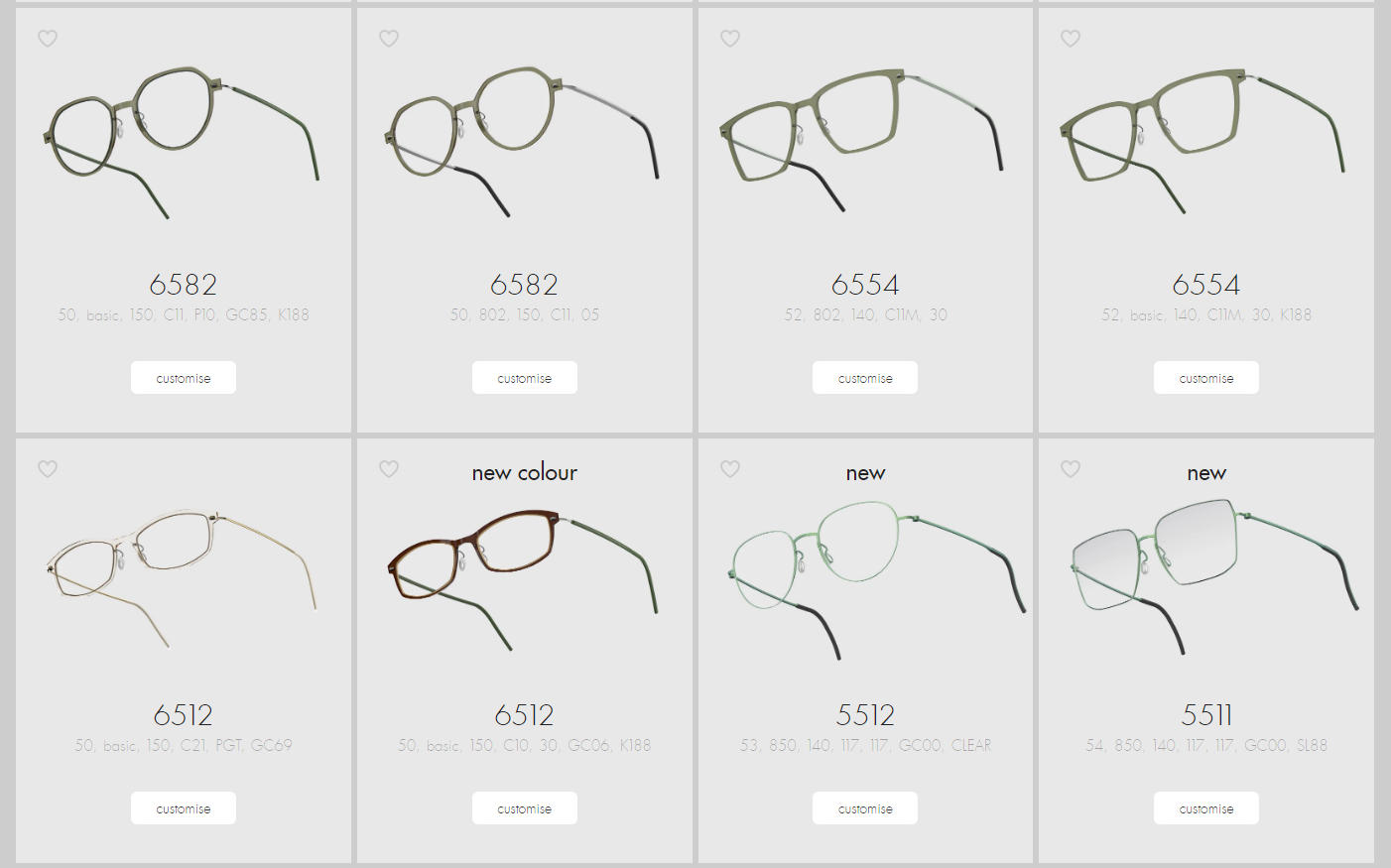Customise the tortoise 6512 C10 frame
The image size is (1391, 868).
tap(525, 808)
